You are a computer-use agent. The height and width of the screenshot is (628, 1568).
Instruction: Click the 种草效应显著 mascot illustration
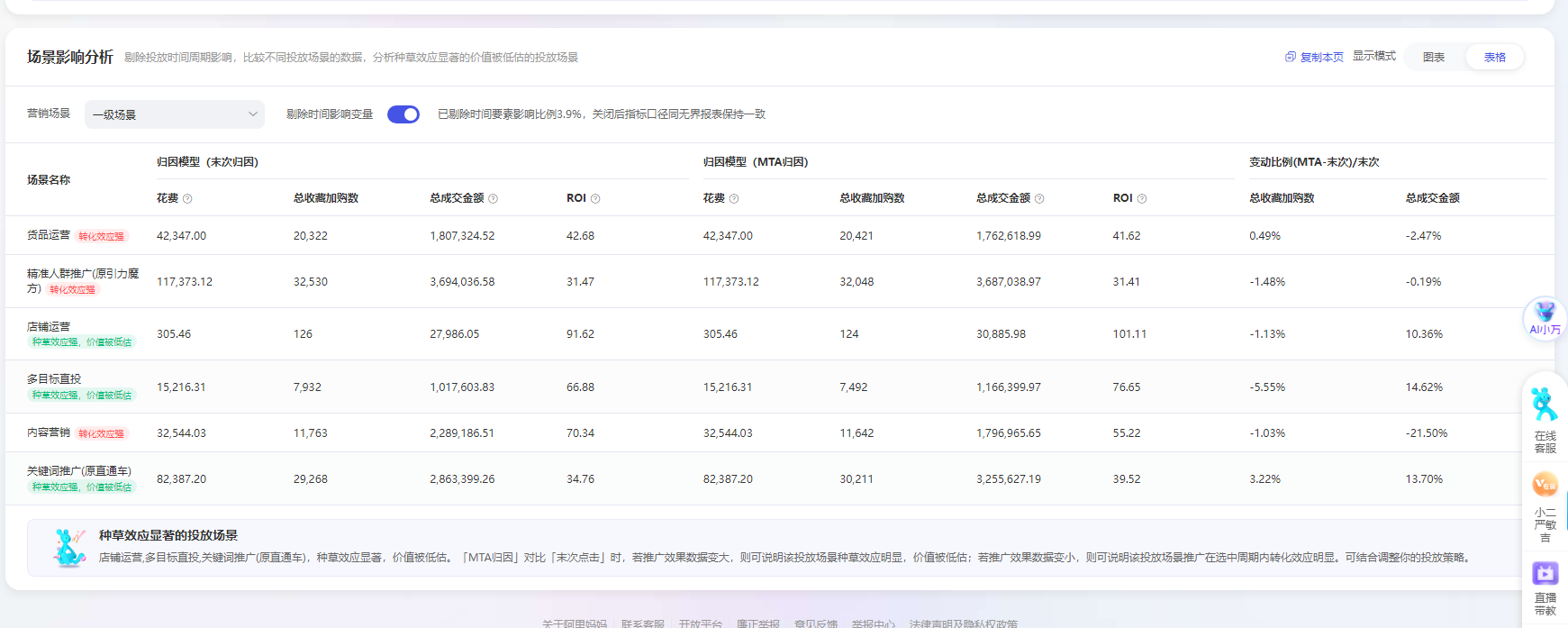[68, 547]
